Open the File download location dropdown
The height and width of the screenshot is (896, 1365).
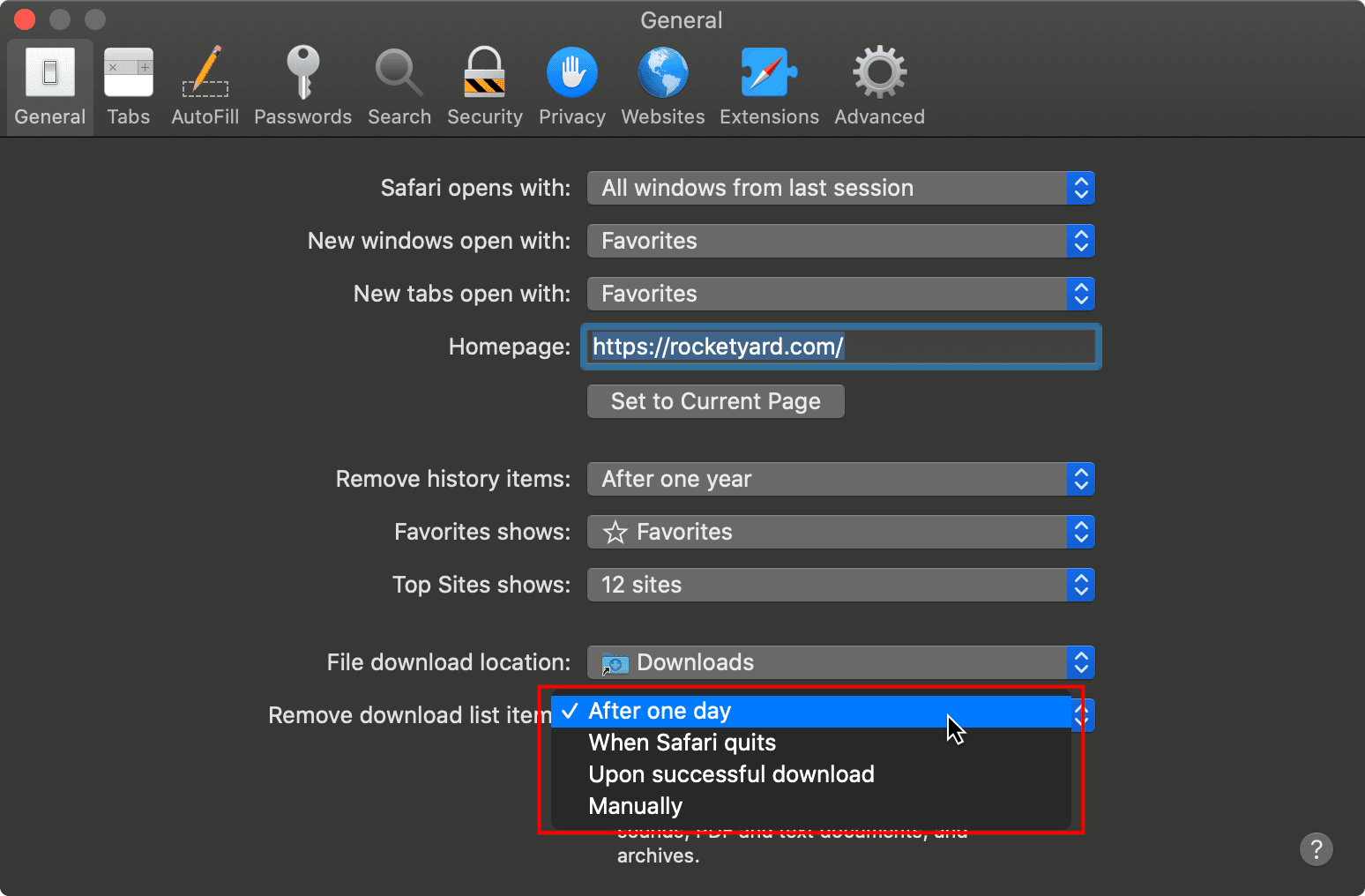(840, 662)
